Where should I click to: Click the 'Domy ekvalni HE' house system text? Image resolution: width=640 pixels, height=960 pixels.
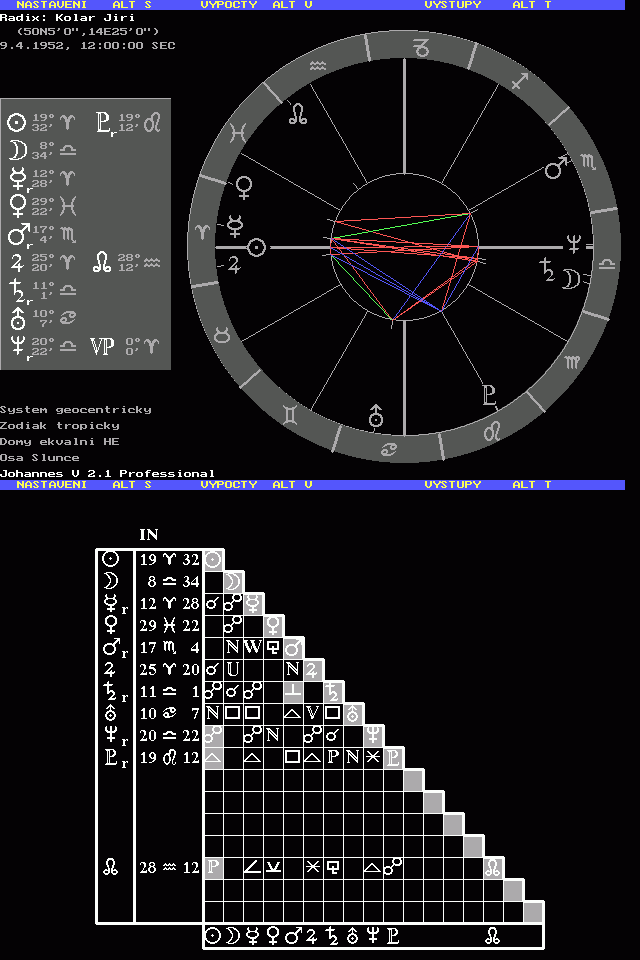pyautogui.click(x=60, y=441)
